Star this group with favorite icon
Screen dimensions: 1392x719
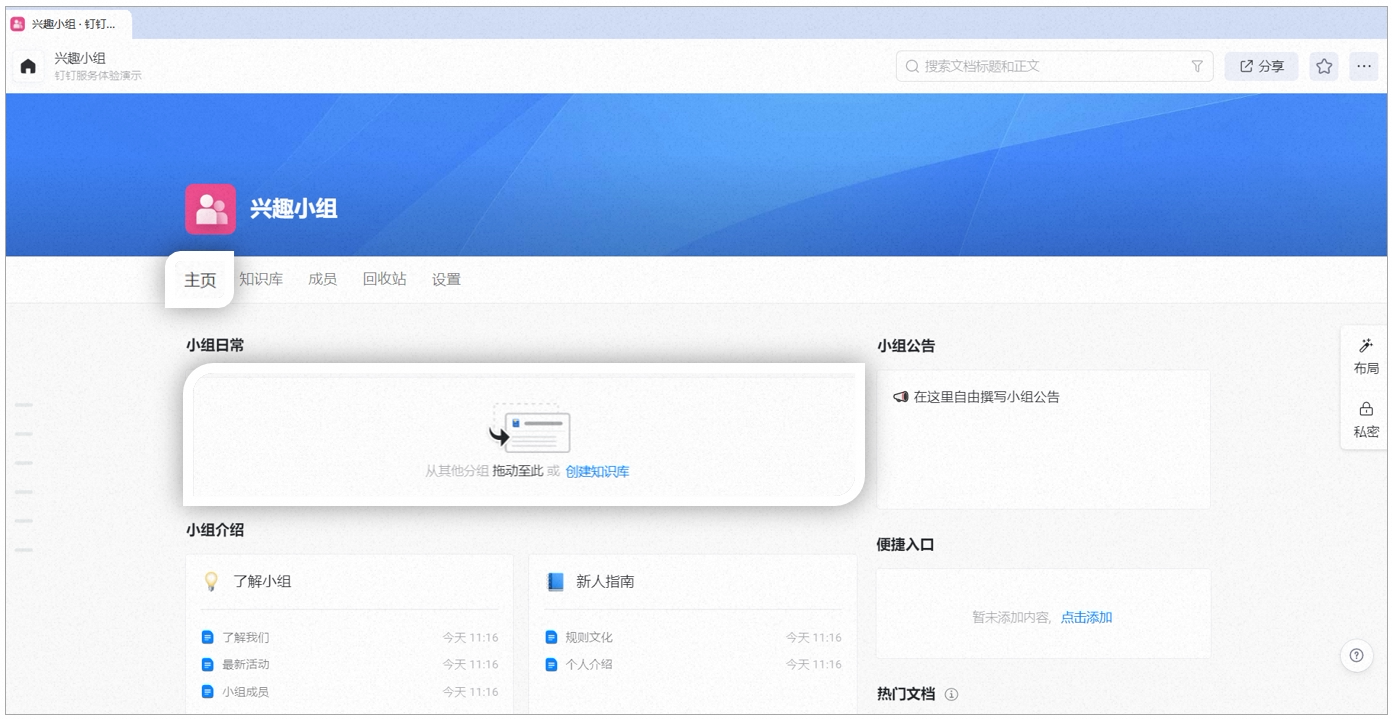tap(1324, 66)
